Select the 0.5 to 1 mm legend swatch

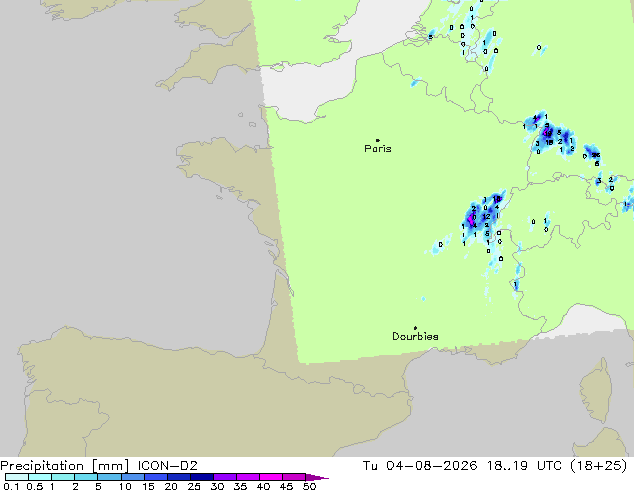pyautogui.click(x=40, y=477)
